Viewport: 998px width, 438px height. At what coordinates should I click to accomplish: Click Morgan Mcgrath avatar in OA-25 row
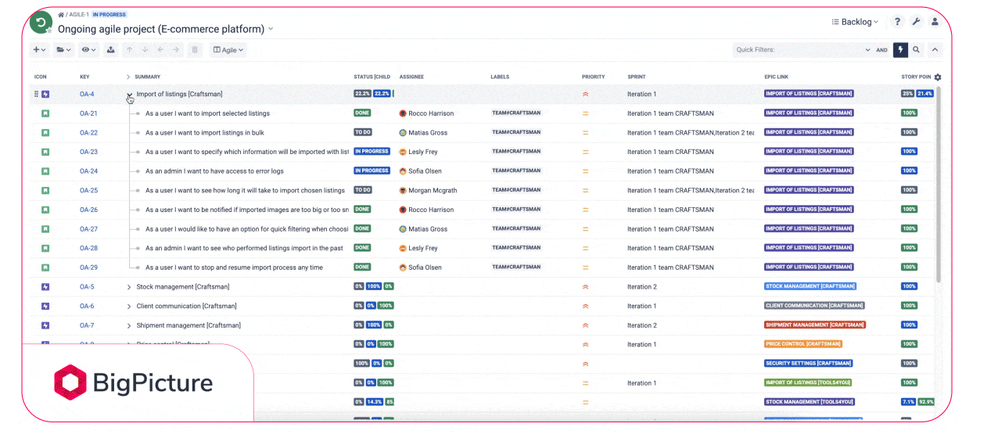[x=403, y=190]
